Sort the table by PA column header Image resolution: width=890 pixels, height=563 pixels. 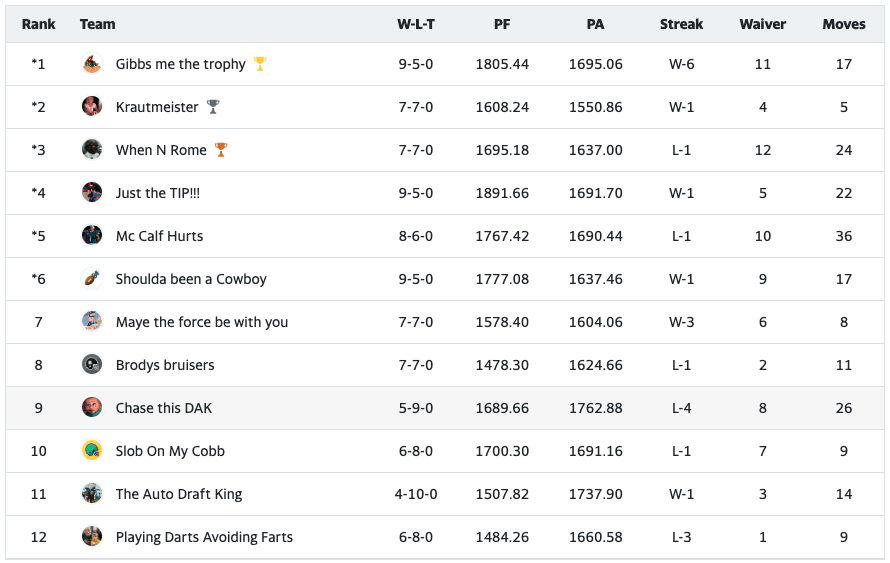point(595,24)
